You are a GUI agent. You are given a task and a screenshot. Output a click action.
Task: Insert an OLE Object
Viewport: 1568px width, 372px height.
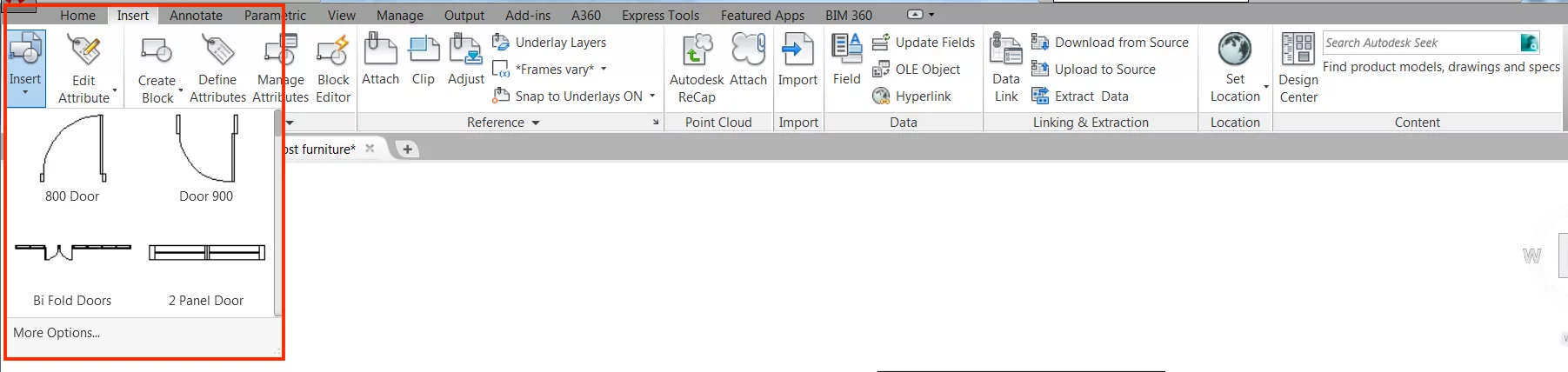916,69
